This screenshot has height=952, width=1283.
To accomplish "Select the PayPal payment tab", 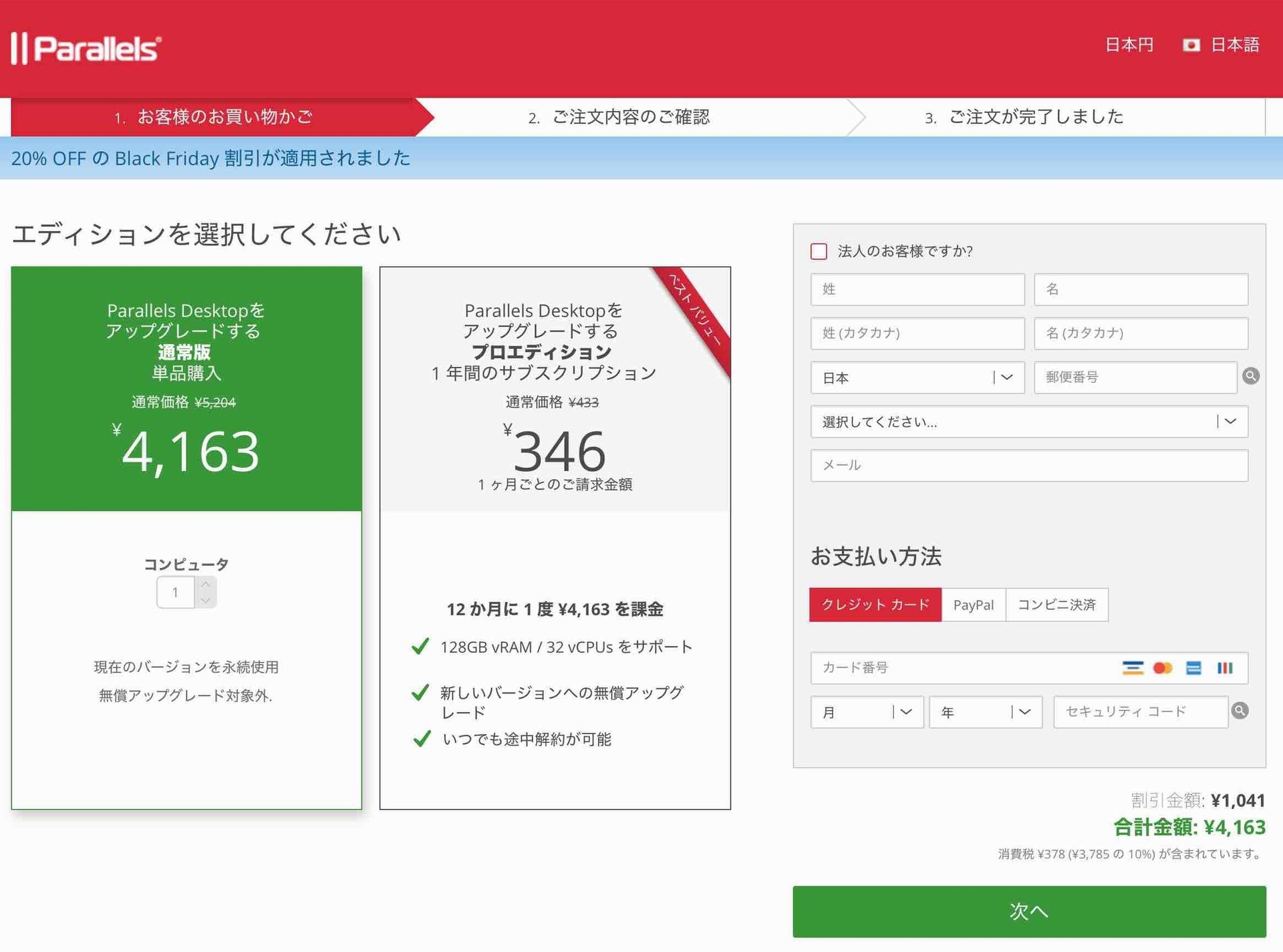I will click(x=974, y=605).
